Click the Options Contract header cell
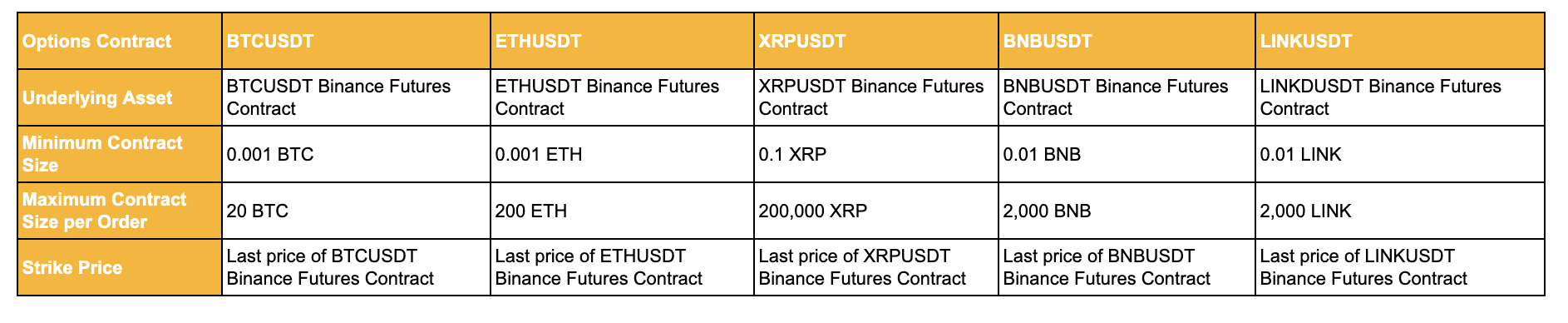This screenshot has height=323, width=1568. coord(120,41)
